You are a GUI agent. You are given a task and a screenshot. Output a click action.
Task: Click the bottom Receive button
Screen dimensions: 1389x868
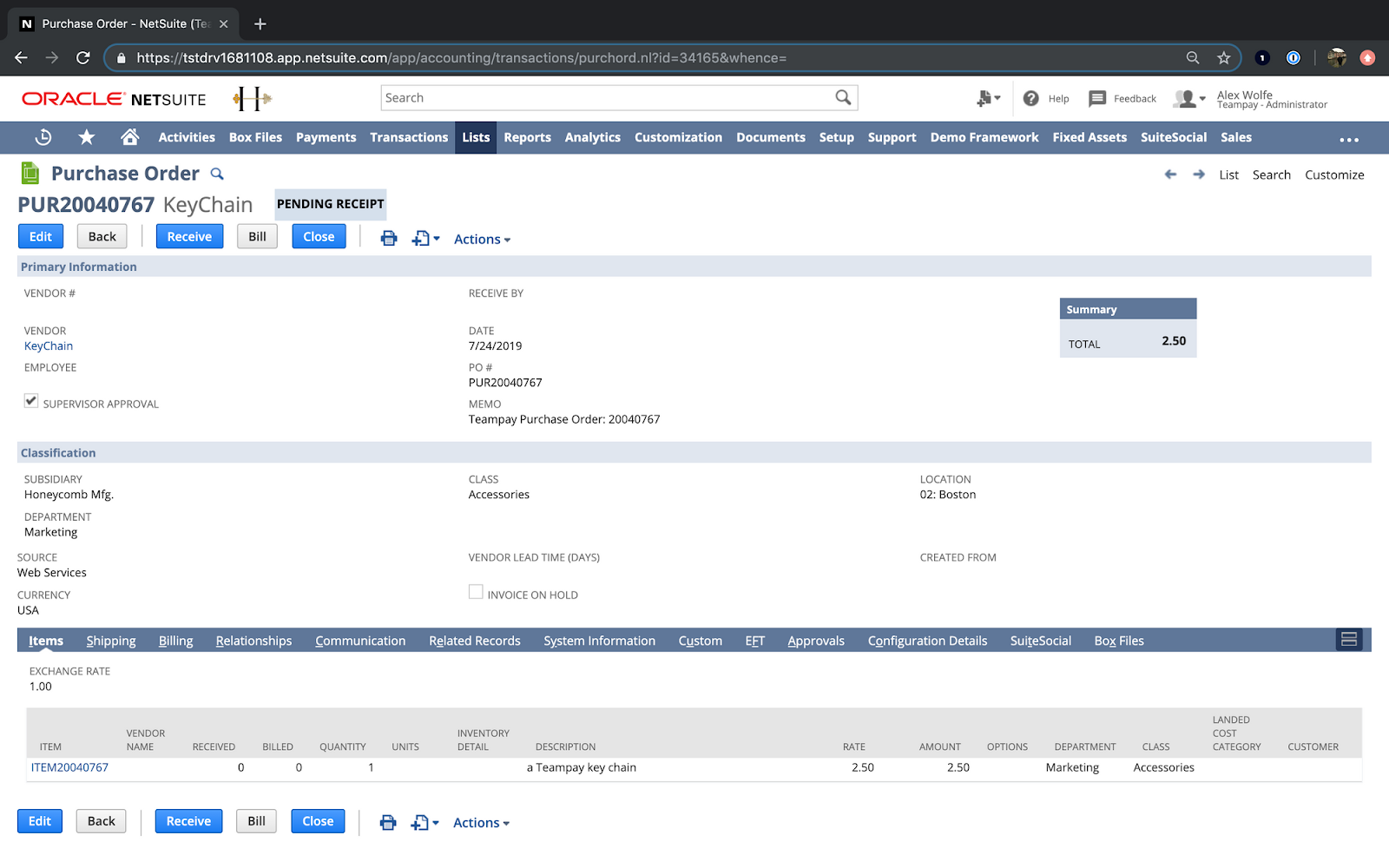[188, 821]
